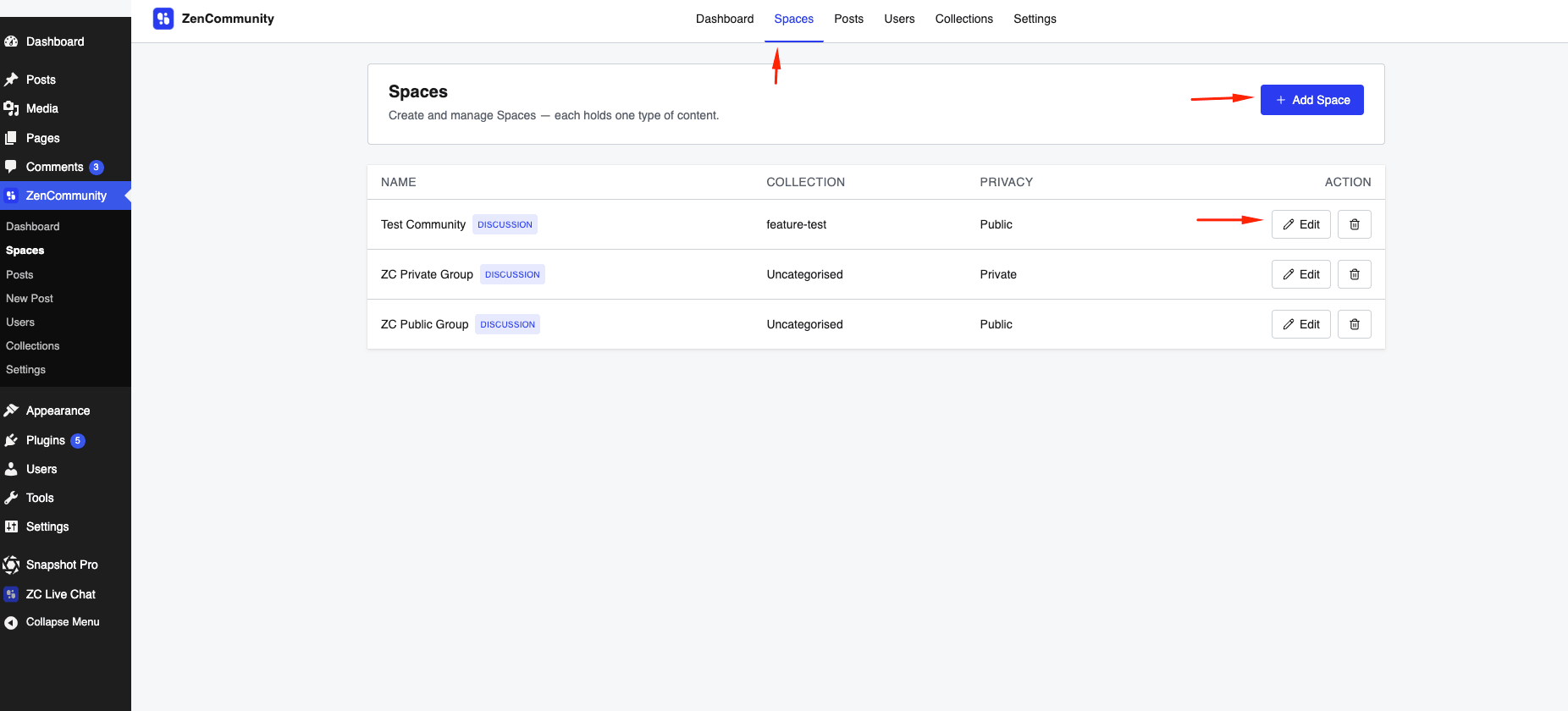1568x711 pixels.
Task: Click the Test Community name
Action: click(x=423, y=224)
